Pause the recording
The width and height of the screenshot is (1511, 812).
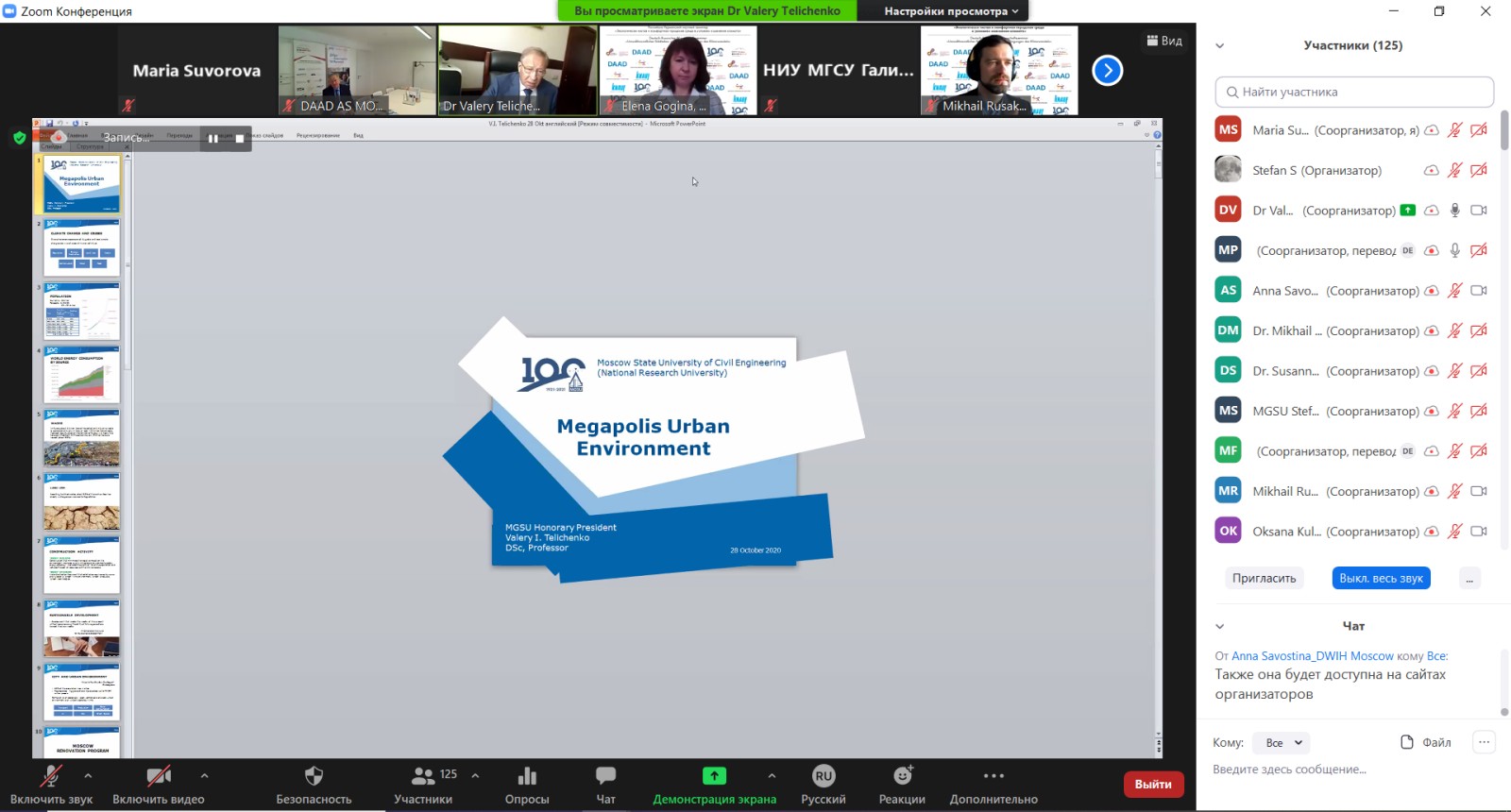(x=213, y=139)
